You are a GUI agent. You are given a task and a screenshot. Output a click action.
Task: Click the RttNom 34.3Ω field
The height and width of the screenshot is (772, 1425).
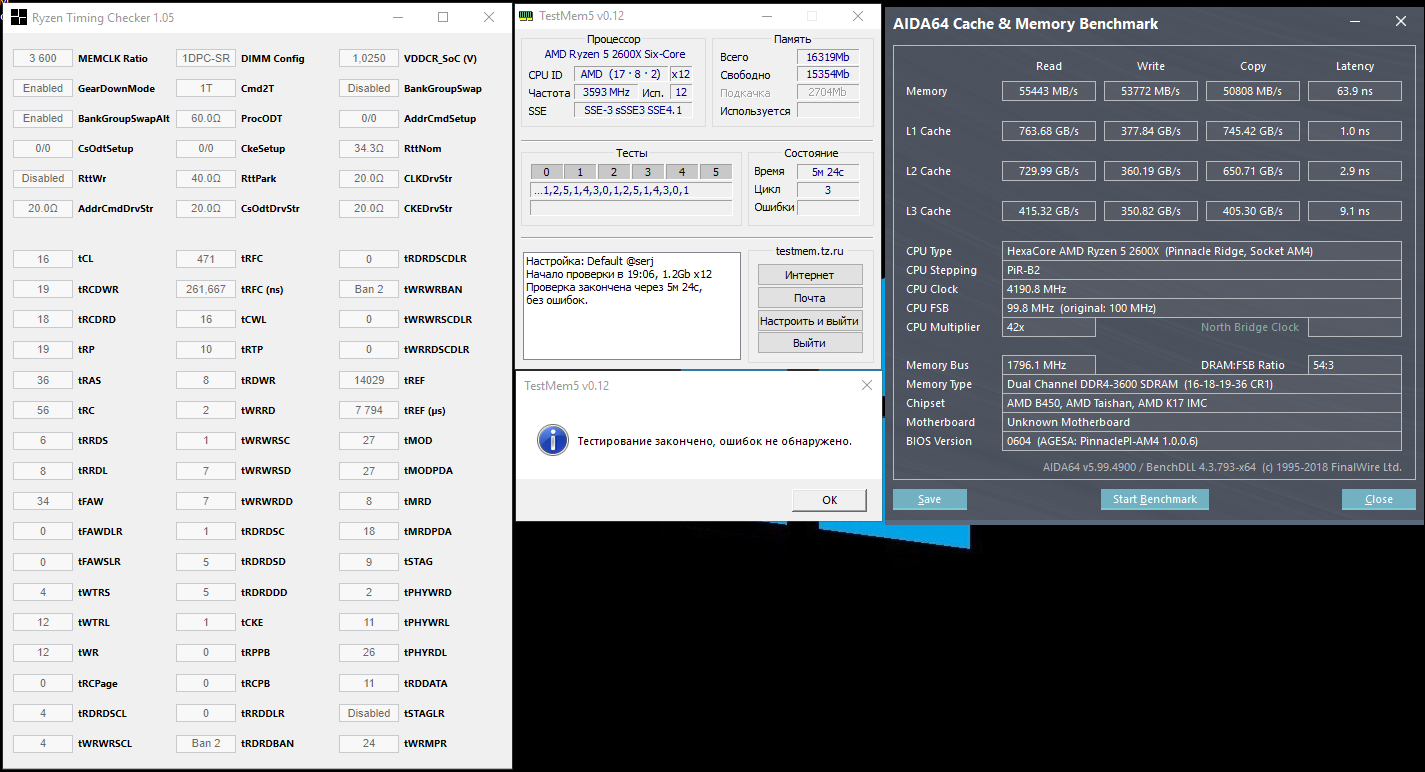click(x=369, y=148)
